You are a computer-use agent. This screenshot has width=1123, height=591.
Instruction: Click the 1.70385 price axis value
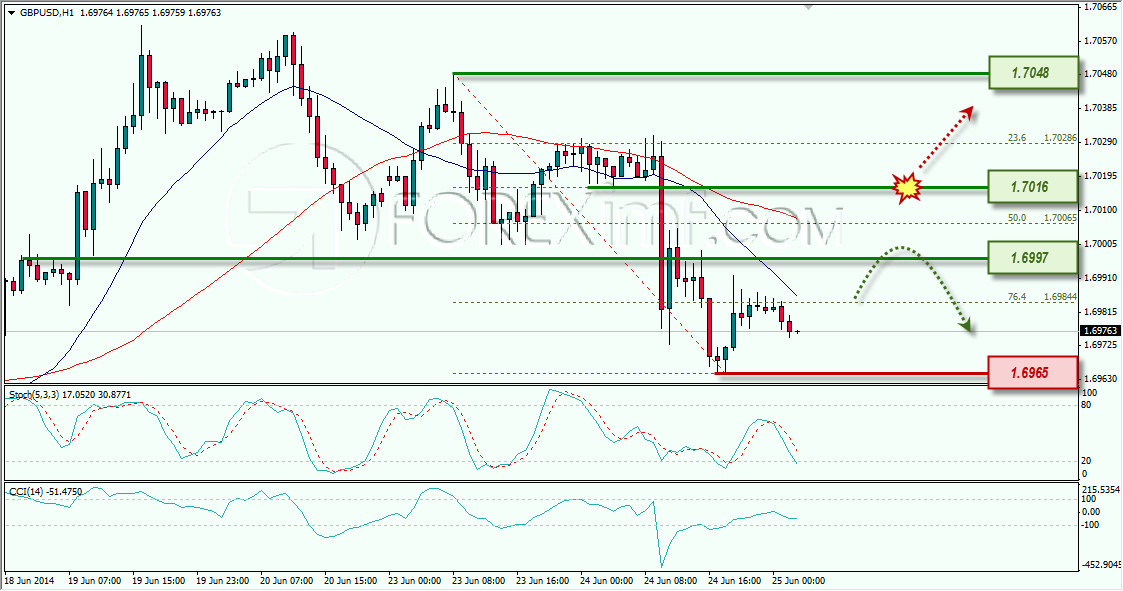(1102, 108)
